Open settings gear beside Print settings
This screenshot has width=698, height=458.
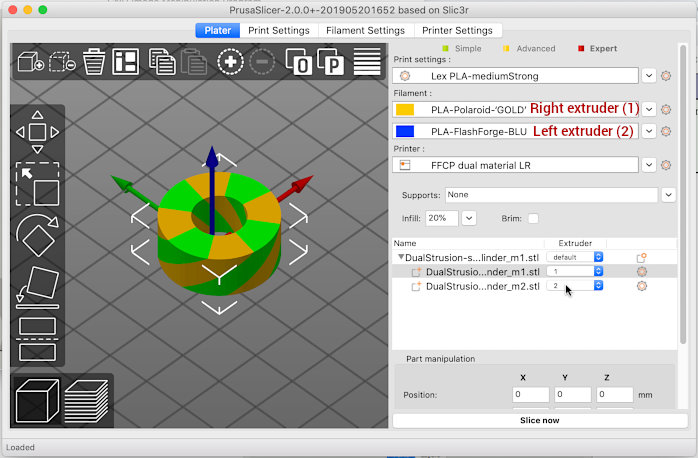coord(666,76)
